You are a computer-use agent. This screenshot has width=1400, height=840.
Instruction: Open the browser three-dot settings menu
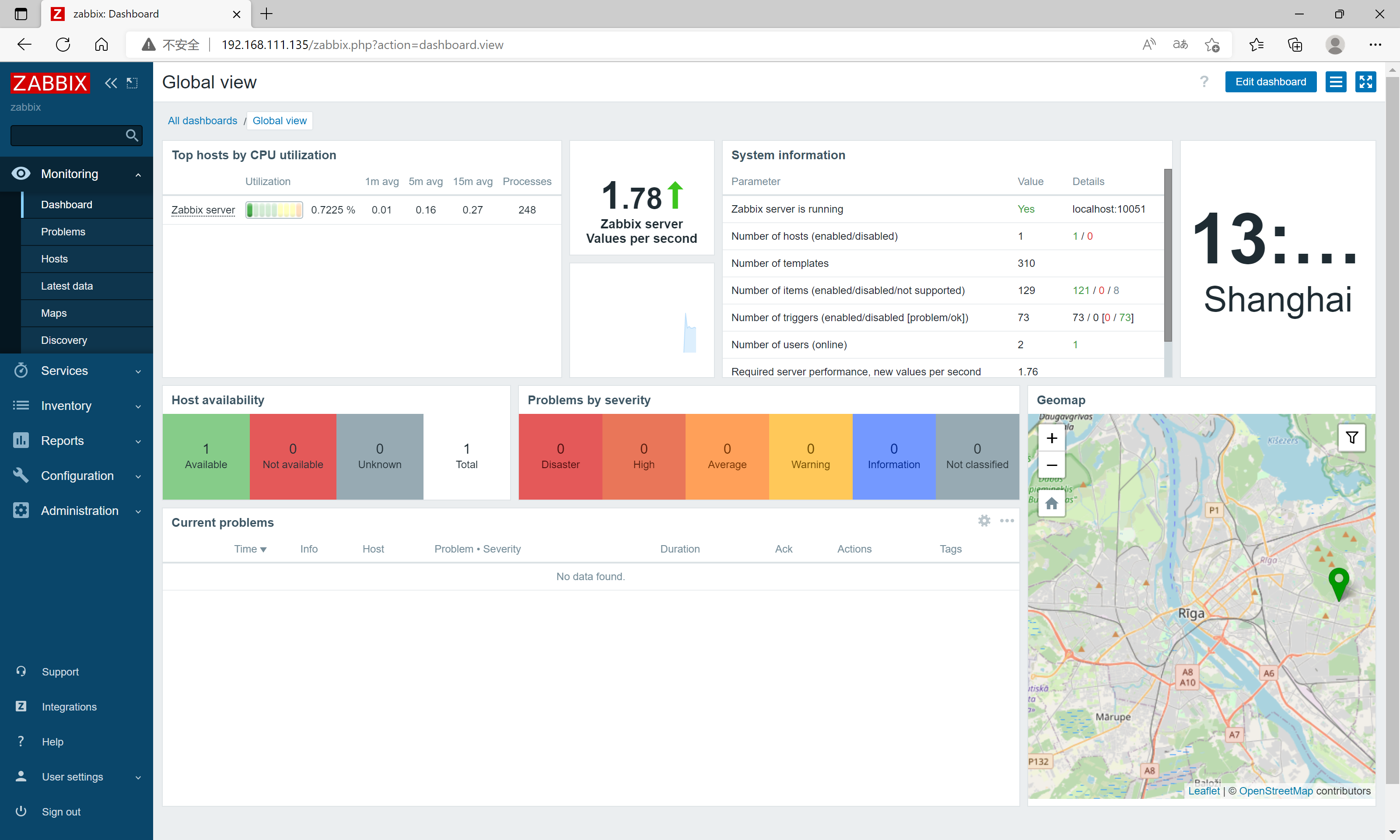(x=1375, y=45)
